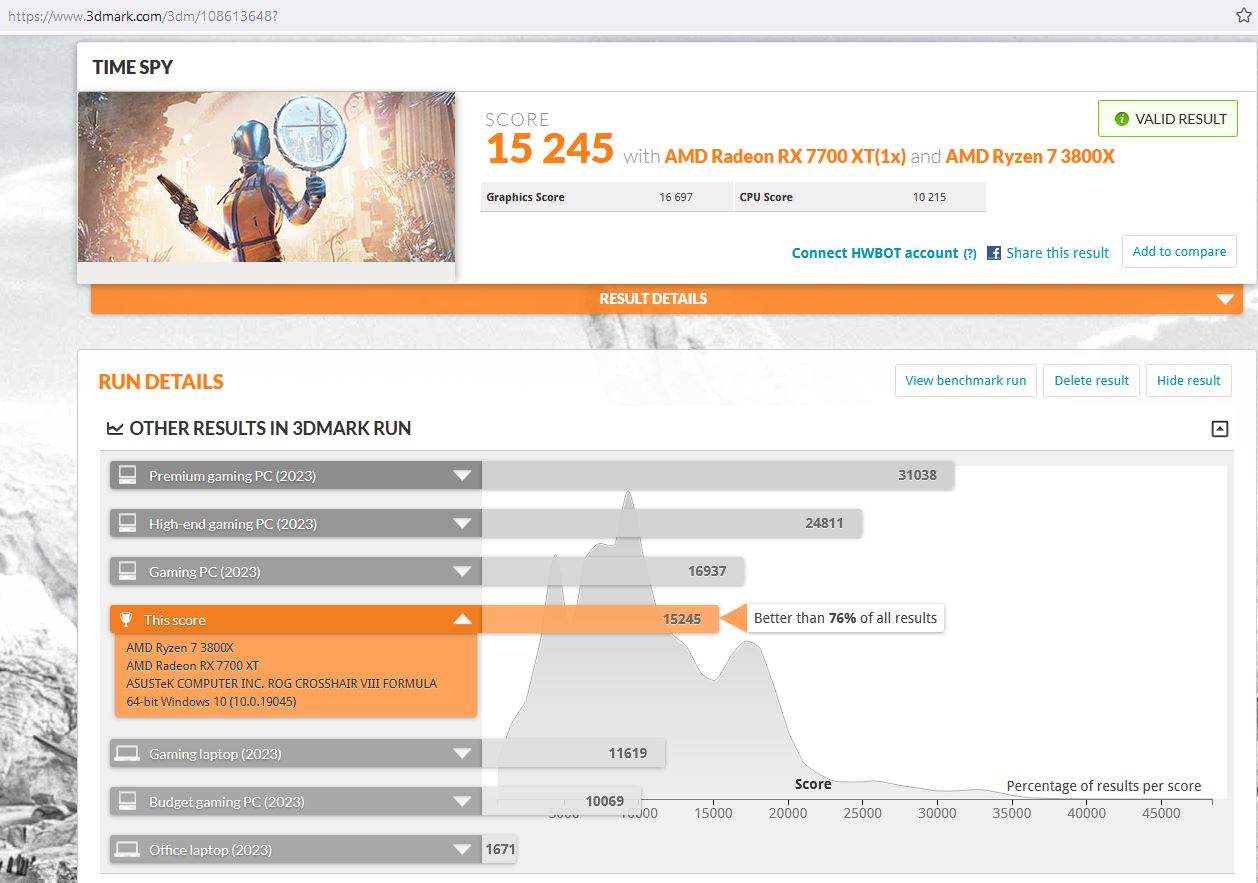Click the green info icon in Valid Result badge
The width and height of the screenshot is (1258, 883).
[x=1121, y=119]
